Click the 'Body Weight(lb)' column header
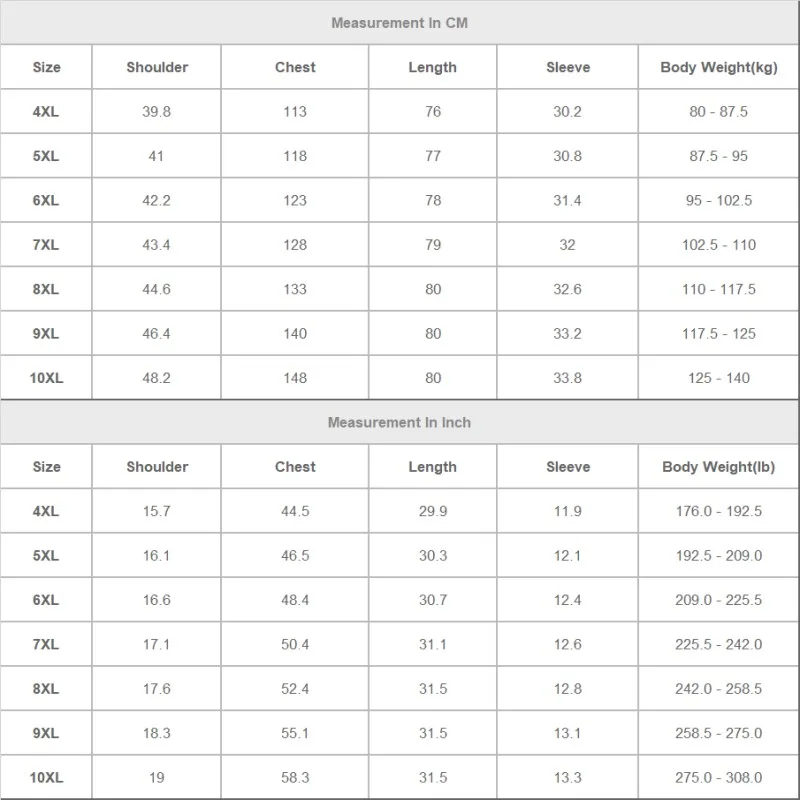This screenshot has width=800, height=800. coord(718,467)
